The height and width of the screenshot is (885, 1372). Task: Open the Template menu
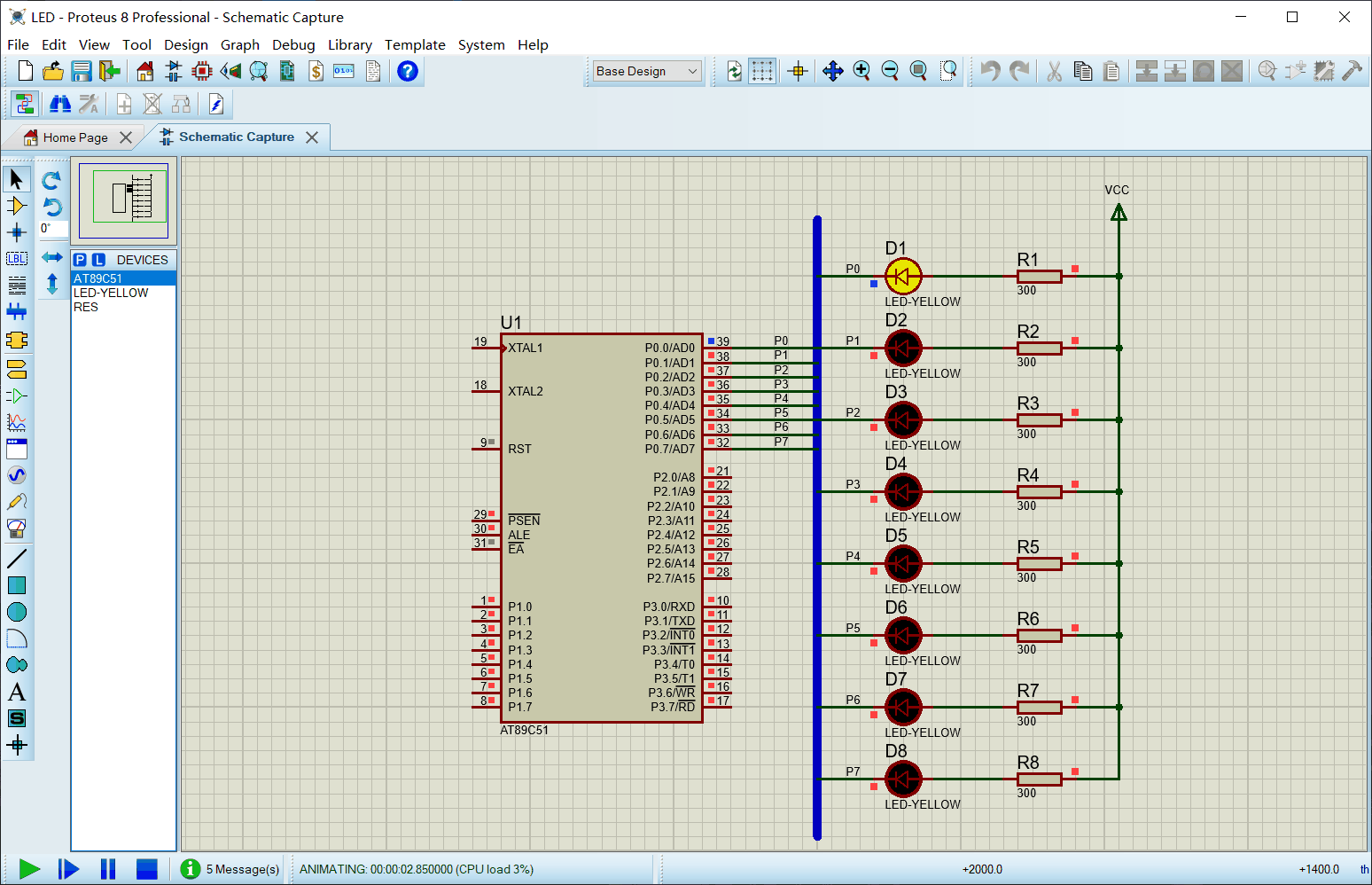point(415,44)
